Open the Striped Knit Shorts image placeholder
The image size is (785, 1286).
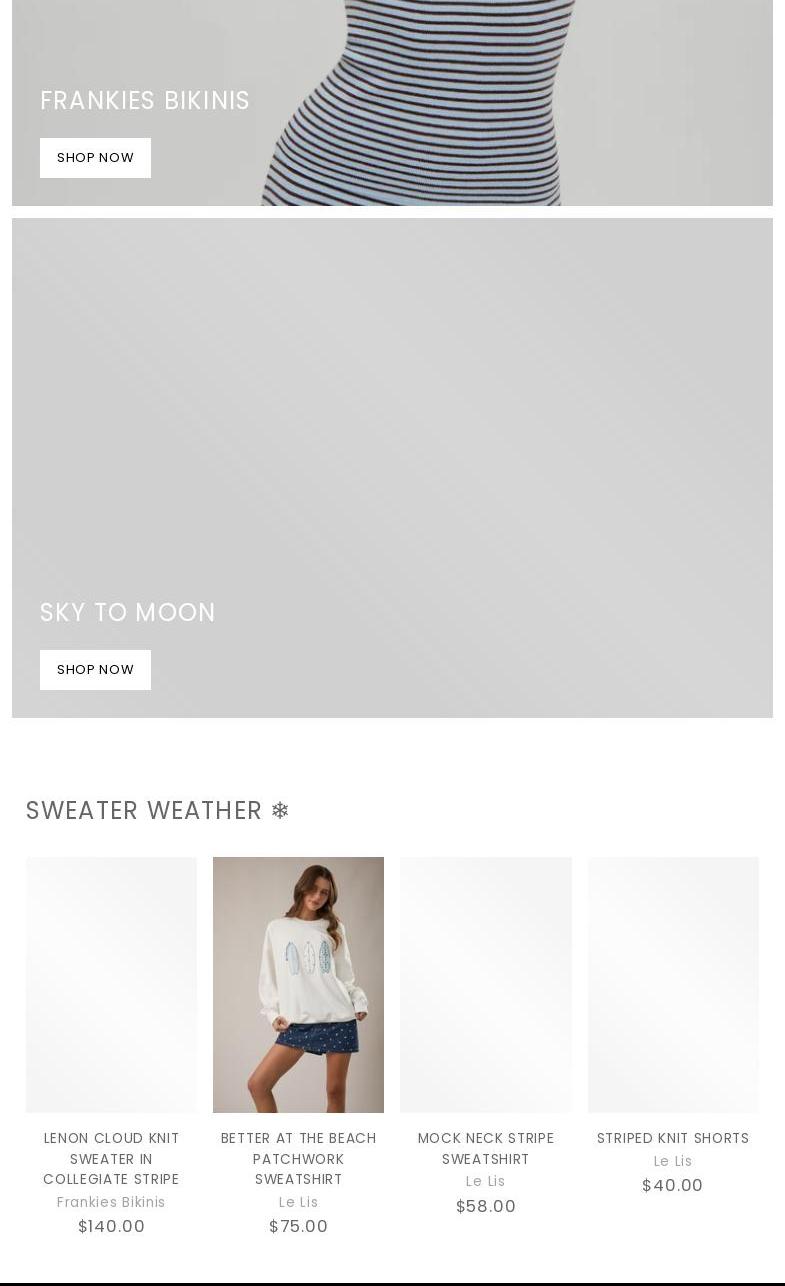pyautogui.click(x=673, y=985)
